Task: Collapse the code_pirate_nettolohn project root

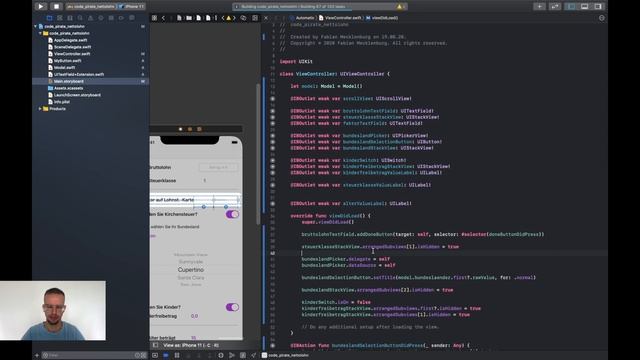Action: pyautogui.click(x=36, y=26)
